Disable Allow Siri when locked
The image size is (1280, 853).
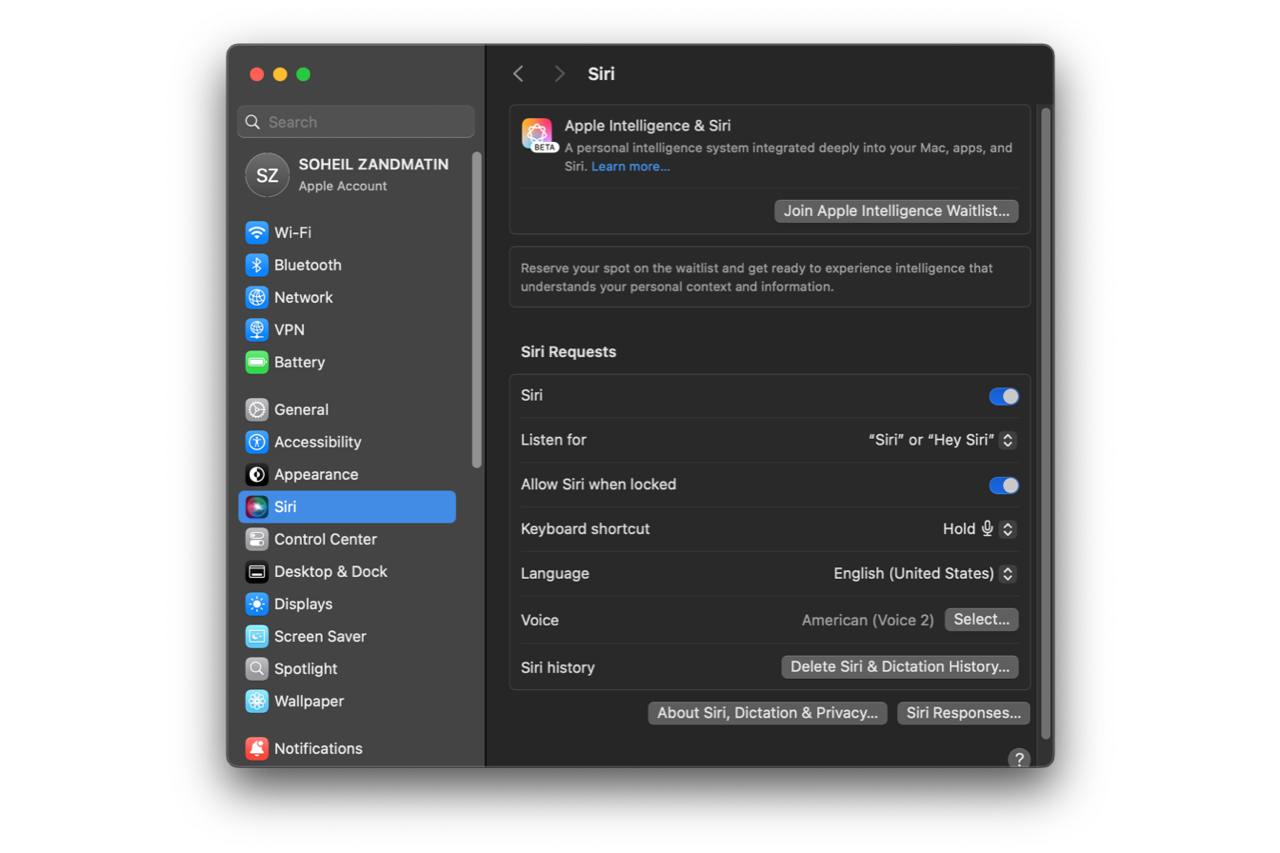tap(1004, 485)
